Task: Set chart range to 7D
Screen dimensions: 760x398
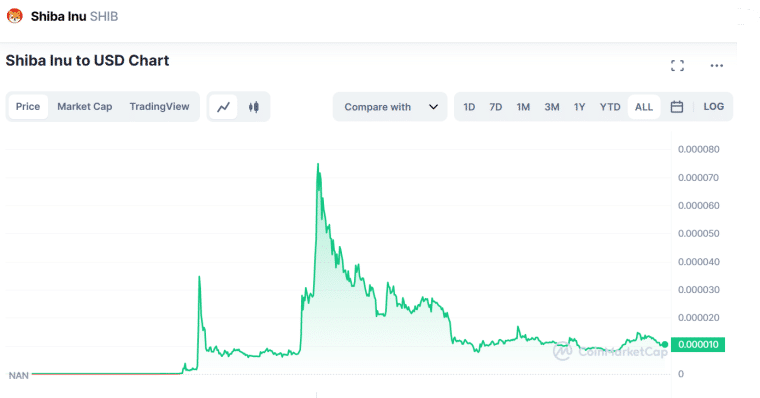Action: pos(495,107)
